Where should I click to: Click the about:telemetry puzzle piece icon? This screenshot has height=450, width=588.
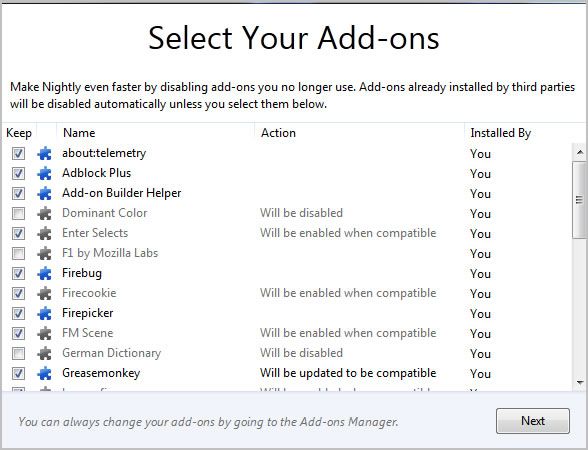click(x=44, y=153)
